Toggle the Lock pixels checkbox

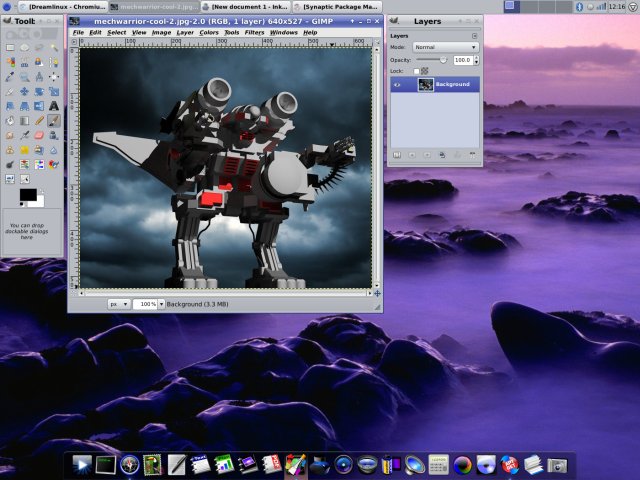point(416,71)
